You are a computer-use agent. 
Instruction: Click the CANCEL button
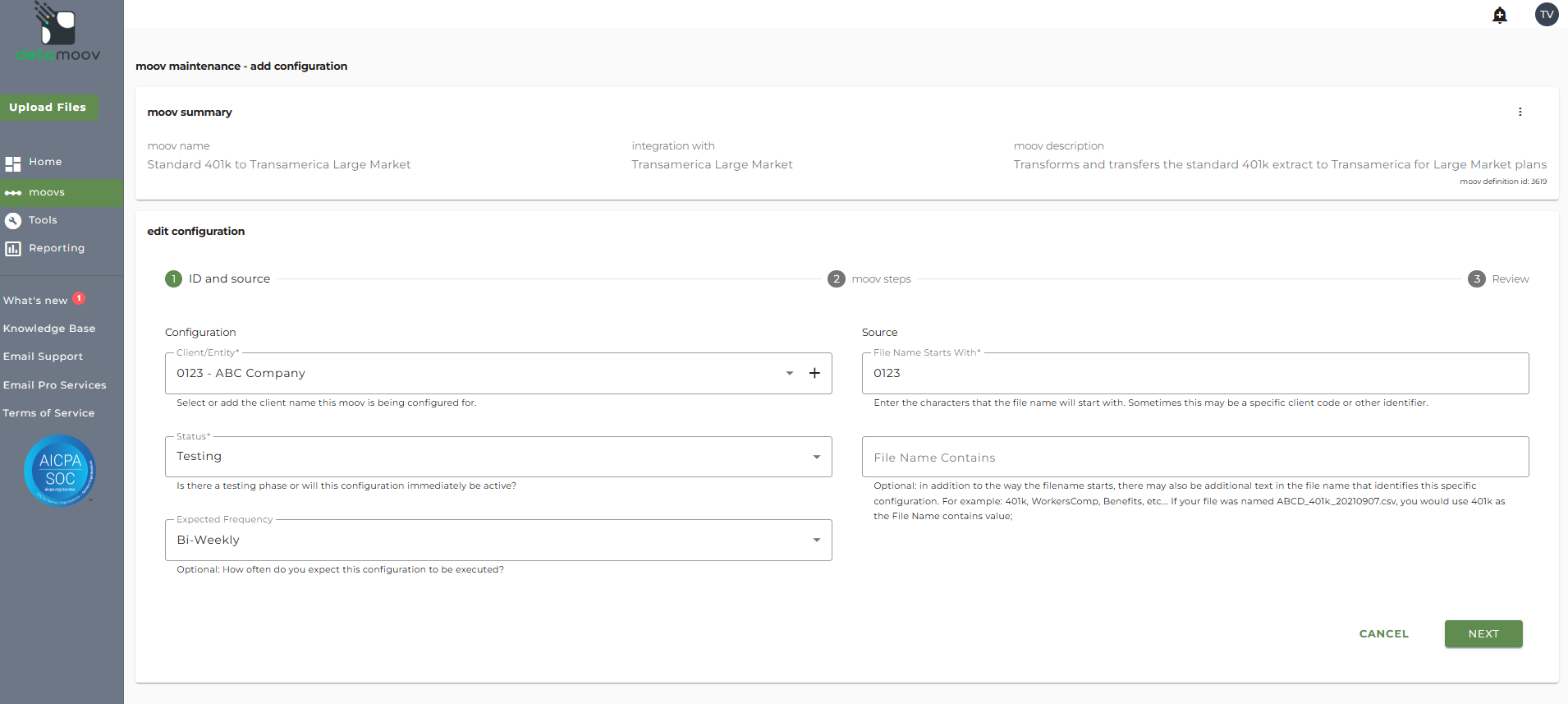point(1383,634)
